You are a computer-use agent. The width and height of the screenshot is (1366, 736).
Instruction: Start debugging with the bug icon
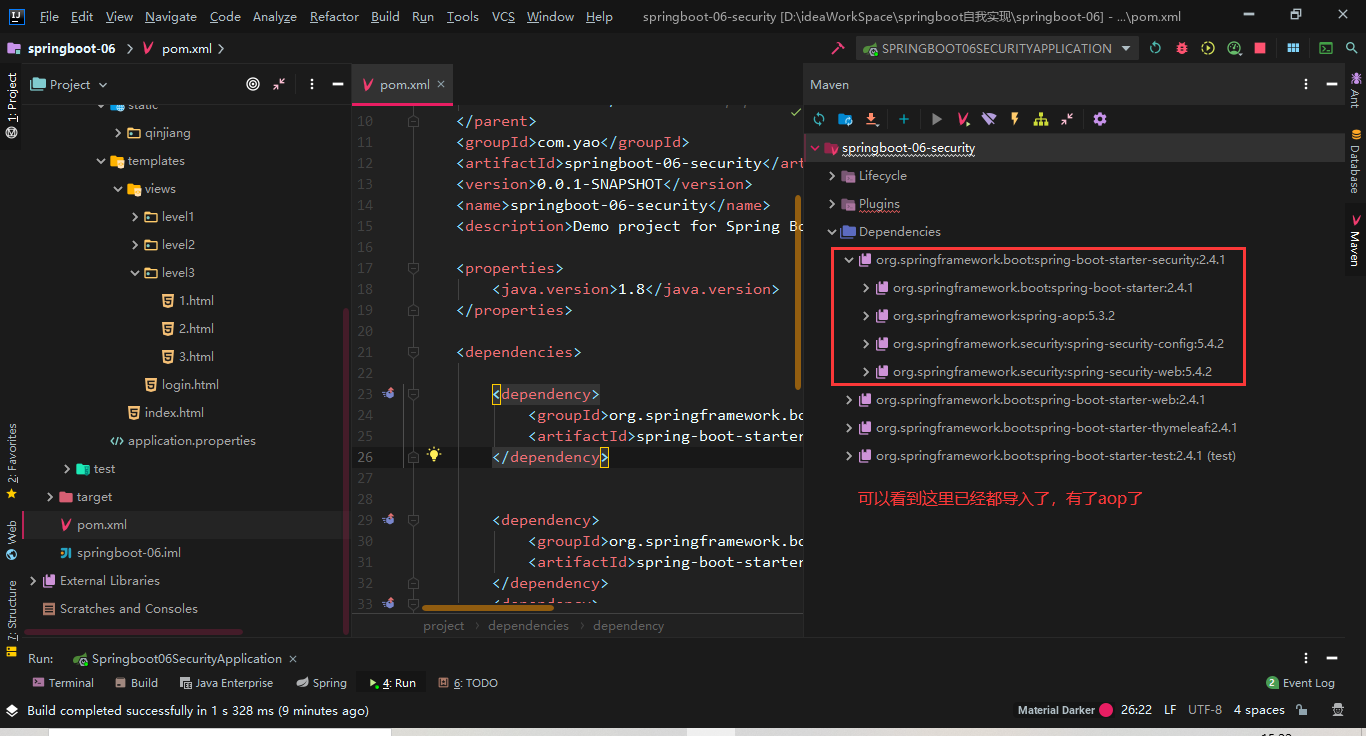[x=1182, y=48]
